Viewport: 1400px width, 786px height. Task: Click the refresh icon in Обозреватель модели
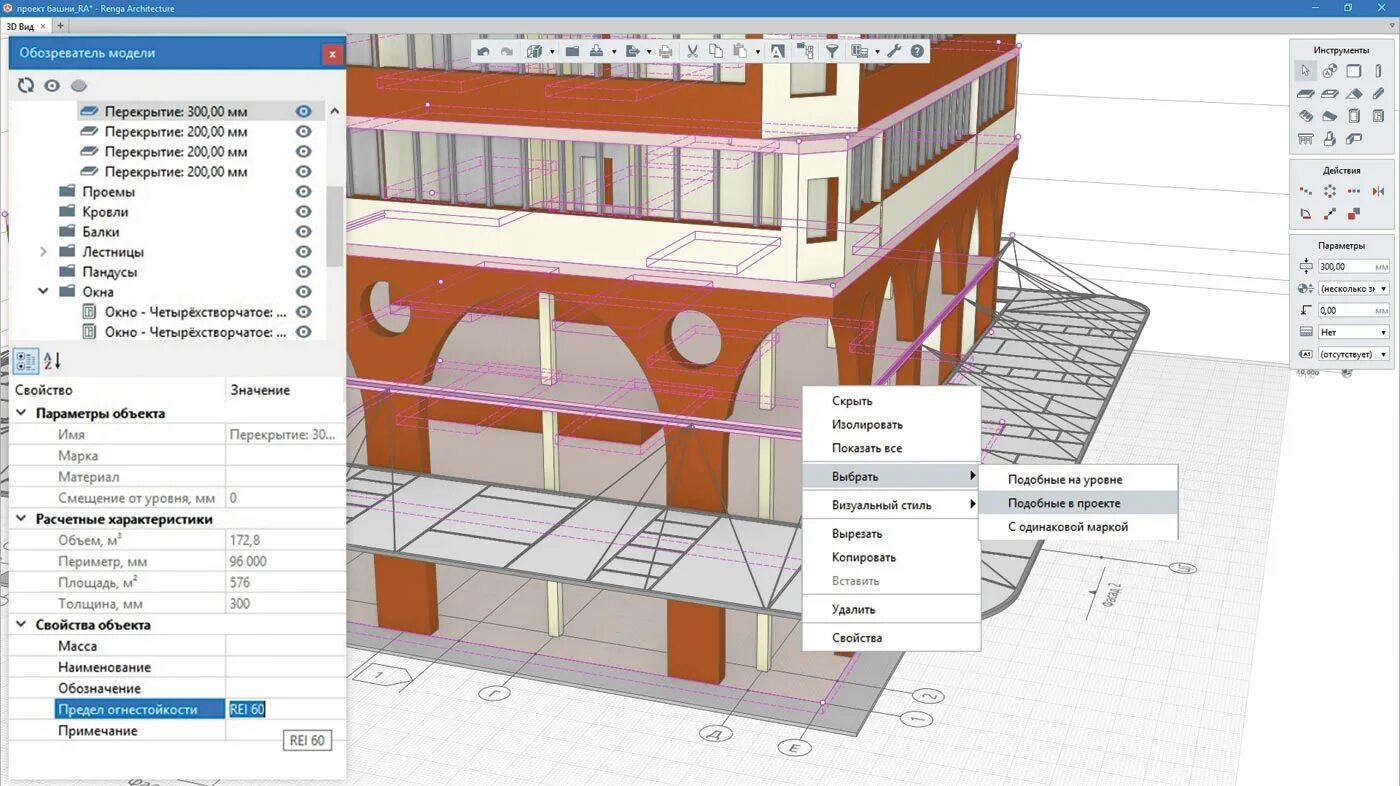(26, 86)
